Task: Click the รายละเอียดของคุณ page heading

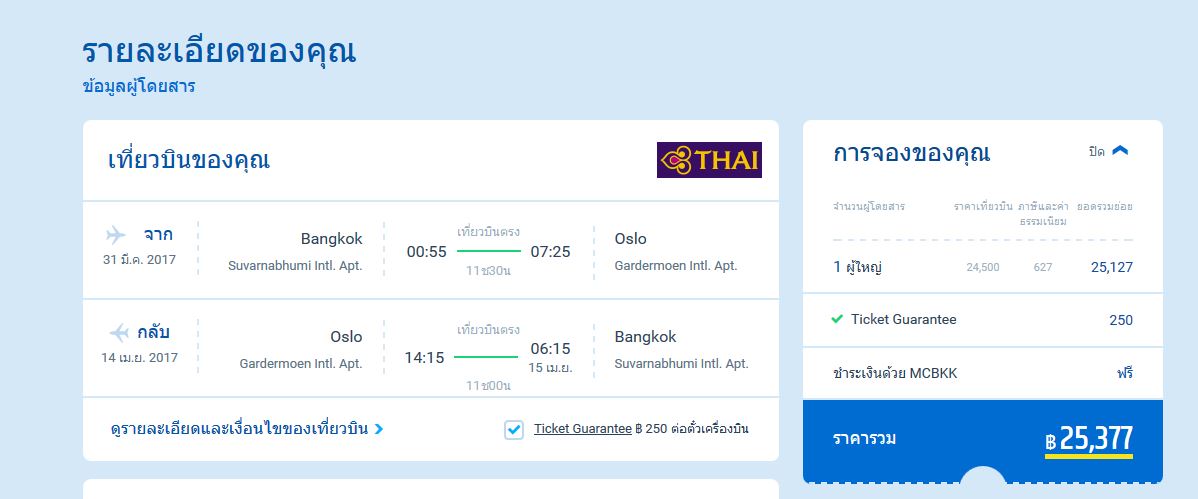Action: 219,51
